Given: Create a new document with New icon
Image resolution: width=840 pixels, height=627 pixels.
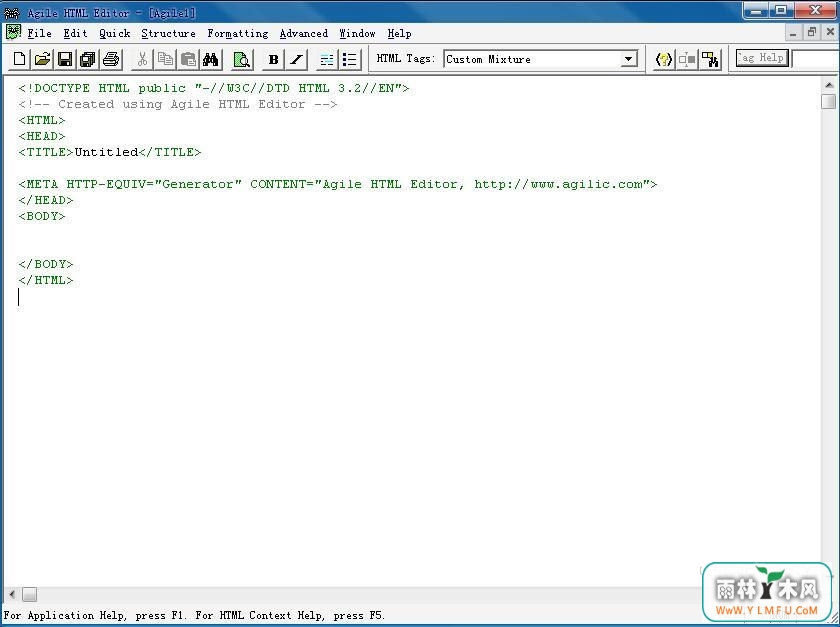Looking at the screenshot, I should click(x=19, y=59).
